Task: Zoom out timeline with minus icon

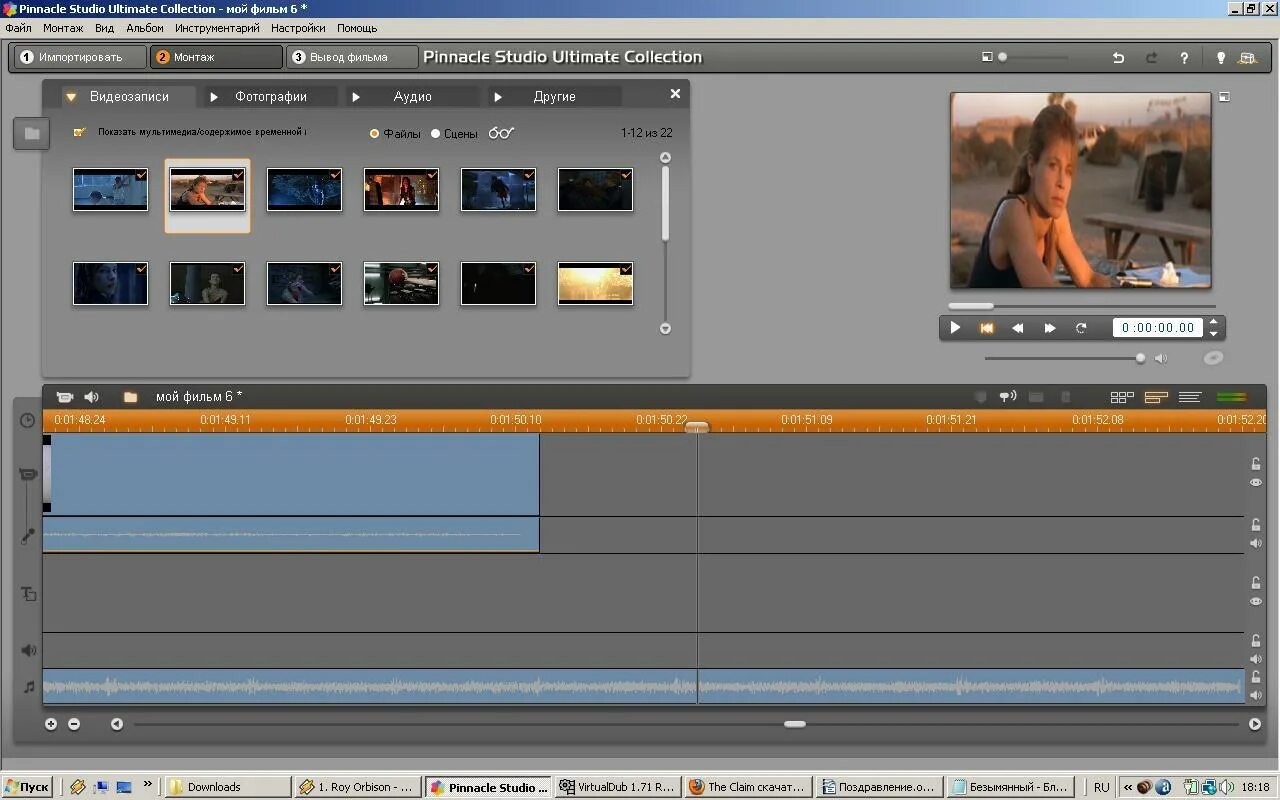Action: point(74,724)
